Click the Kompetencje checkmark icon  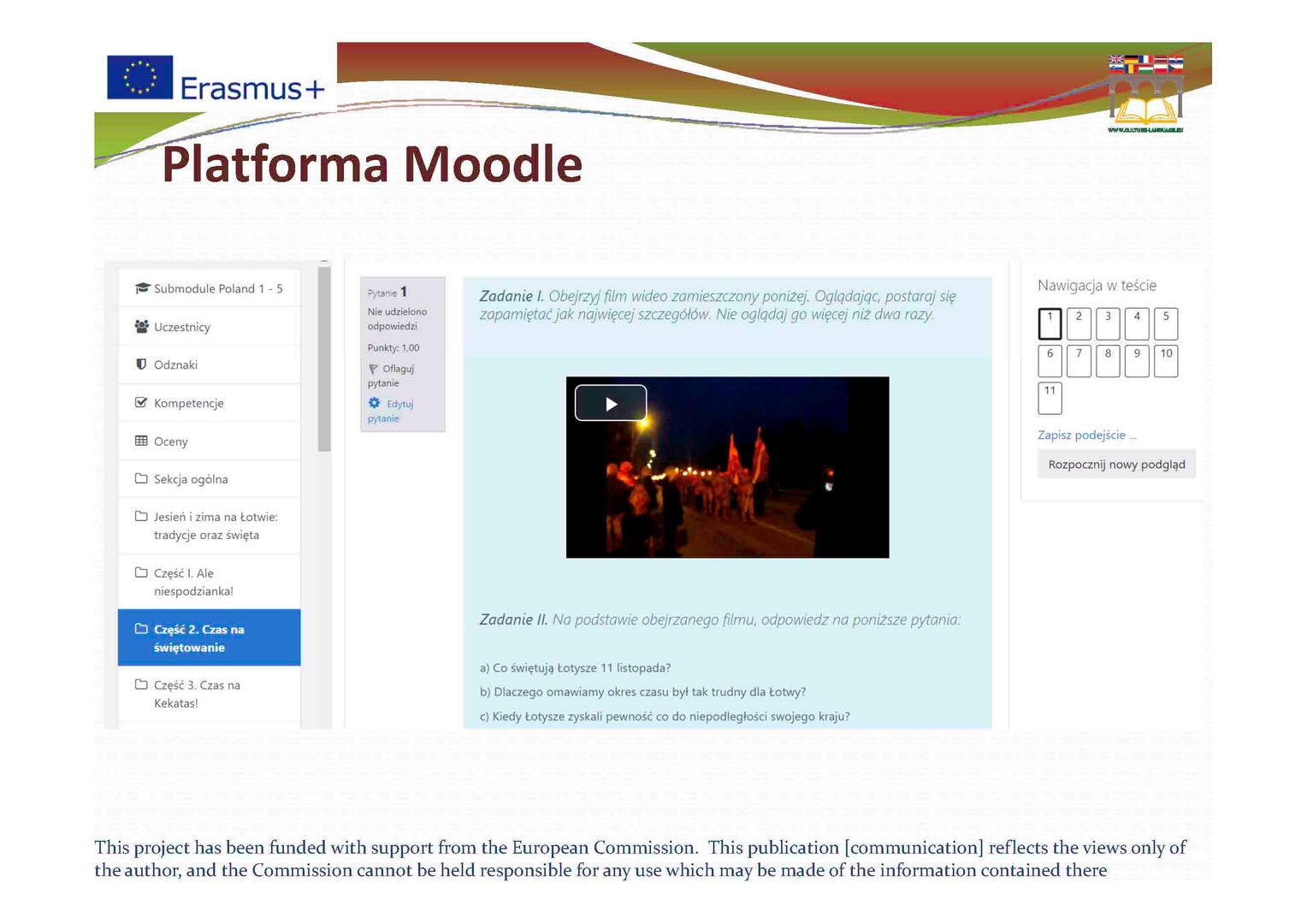pyautogui.click(x=141, y=402)
